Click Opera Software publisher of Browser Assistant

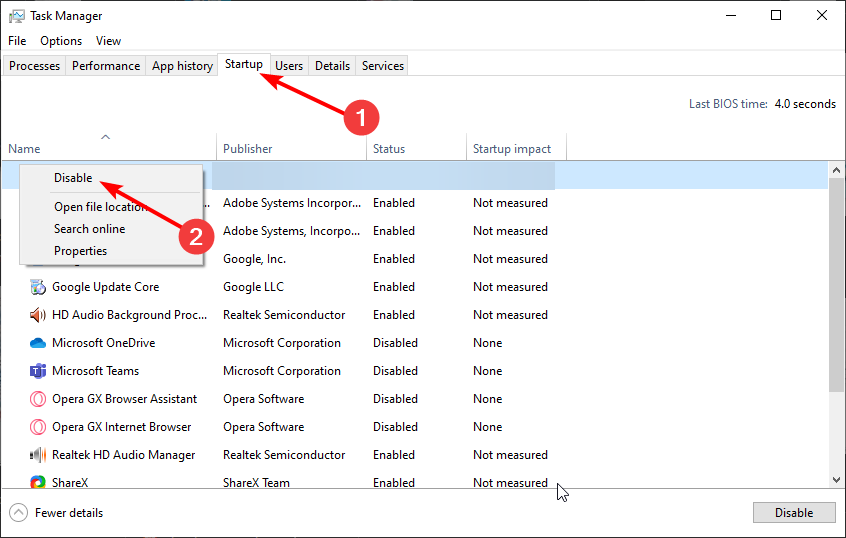263,399
